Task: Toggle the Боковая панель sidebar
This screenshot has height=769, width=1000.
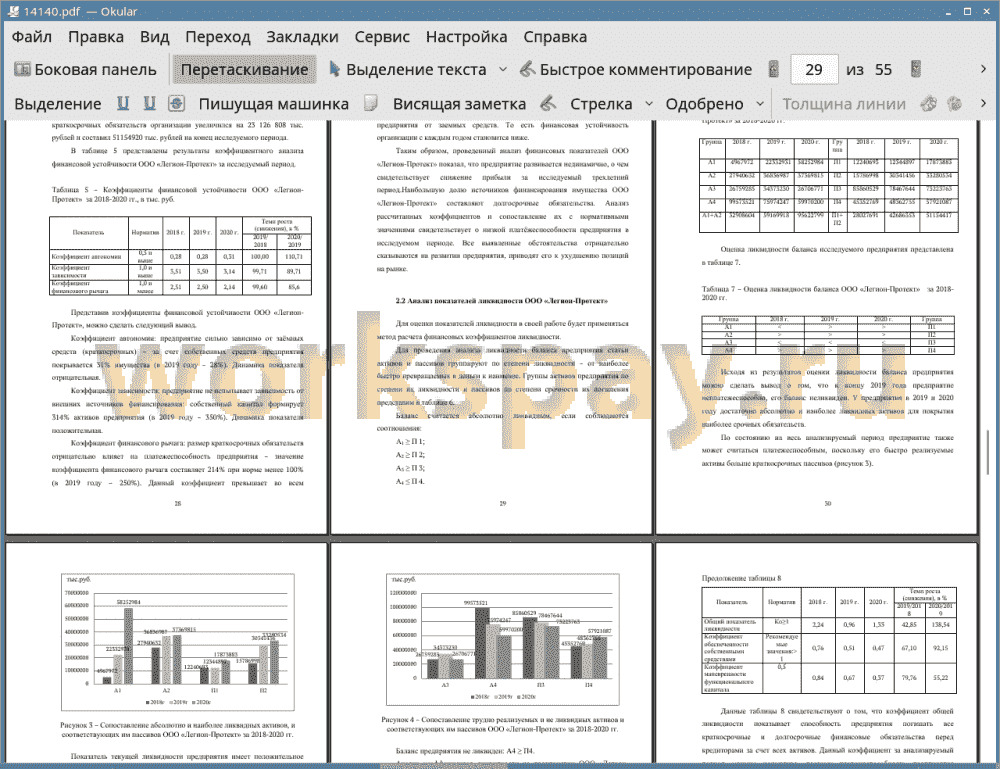Action: (85, 70)
